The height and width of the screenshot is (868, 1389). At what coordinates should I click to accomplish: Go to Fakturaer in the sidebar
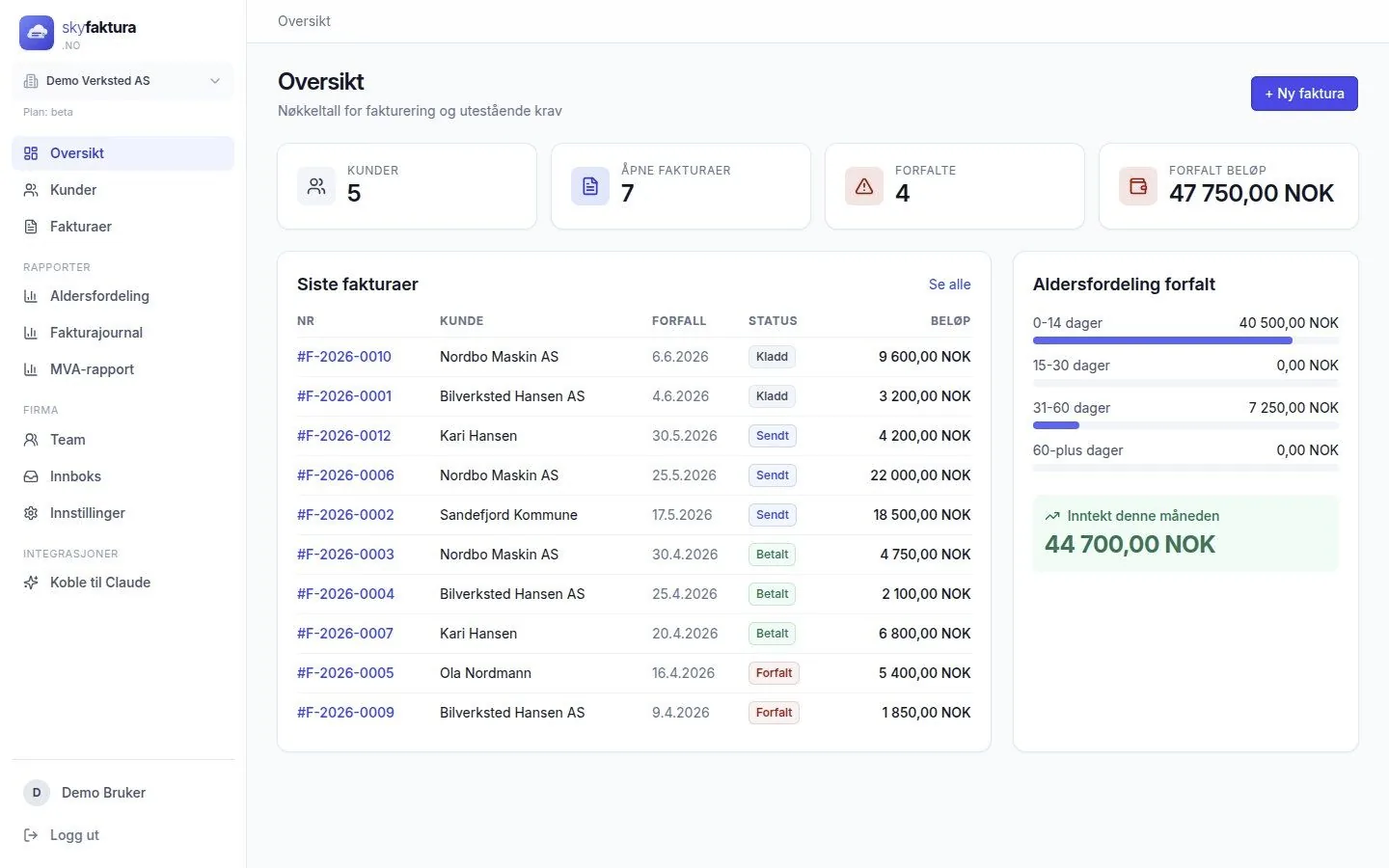click(x=123, y=227)
